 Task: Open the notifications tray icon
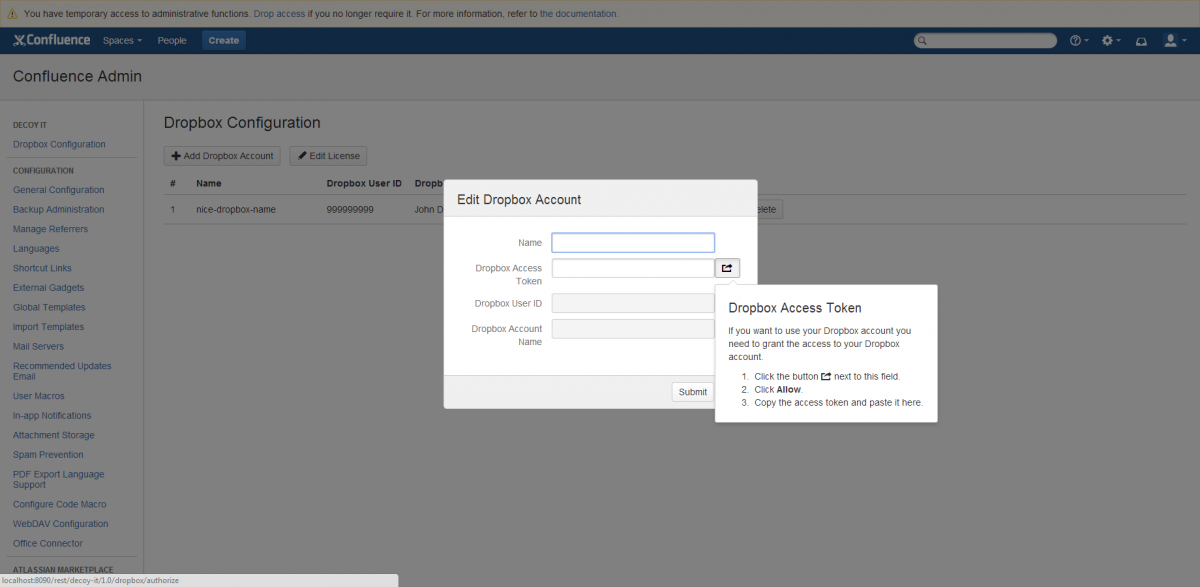[x=1141, y=40]
